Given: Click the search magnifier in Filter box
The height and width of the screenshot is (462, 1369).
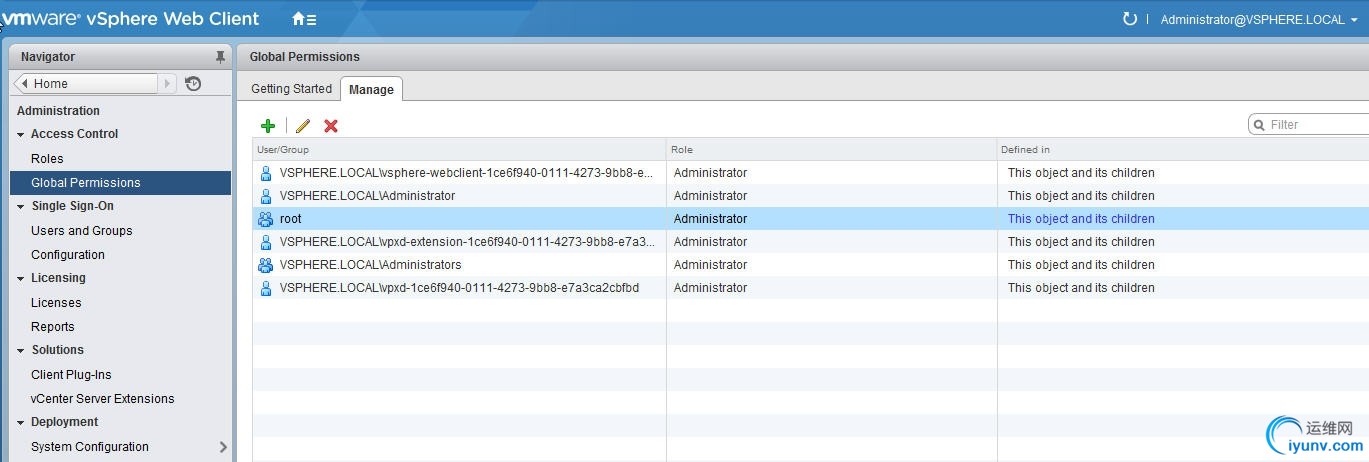Looking at the screenshot, I should [1259, 125].
